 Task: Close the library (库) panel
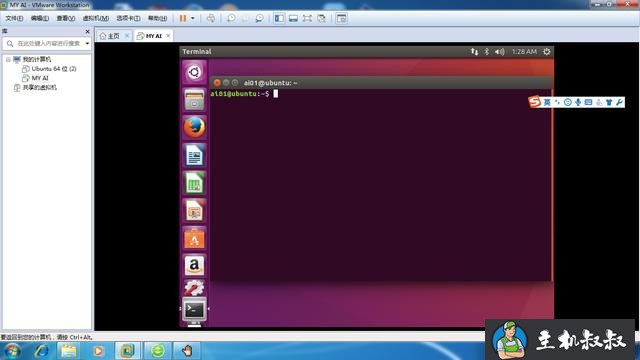pos(87,31)
